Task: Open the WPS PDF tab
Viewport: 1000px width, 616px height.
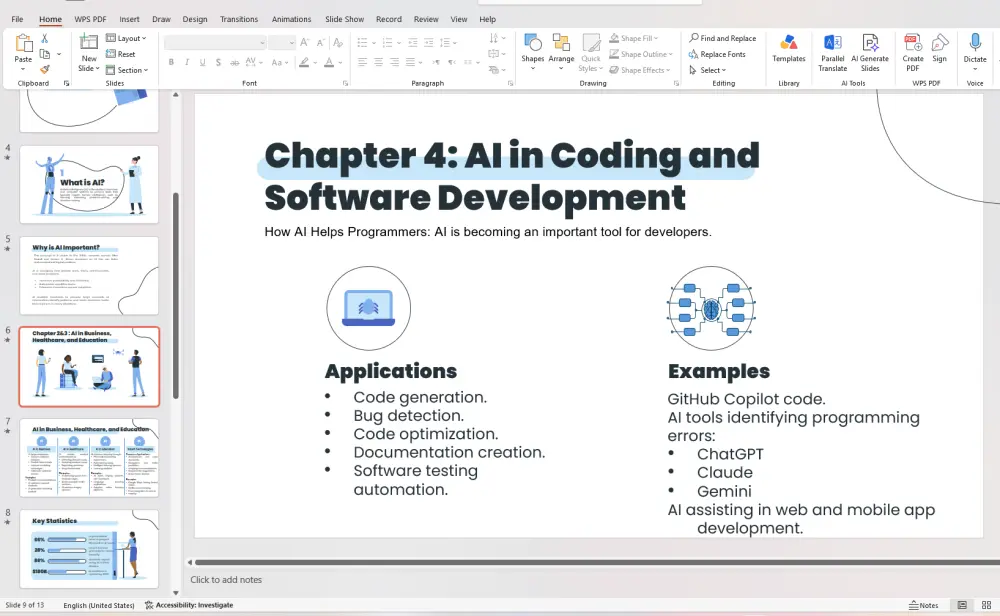Action: pyautogui.click(x=91, y=19)
